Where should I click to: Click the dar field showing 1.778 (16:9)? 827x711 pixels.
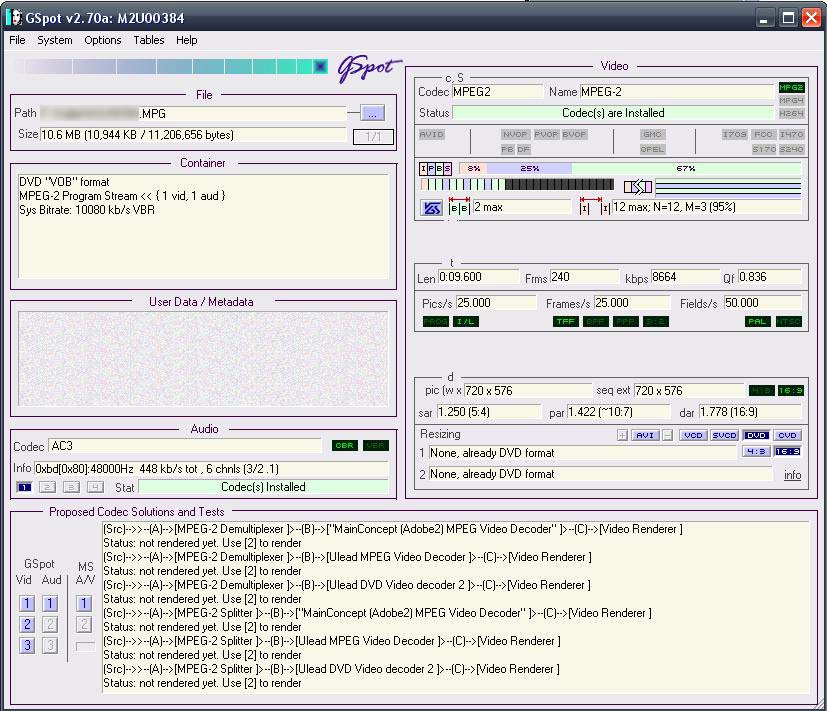click(x=750, y=412)
